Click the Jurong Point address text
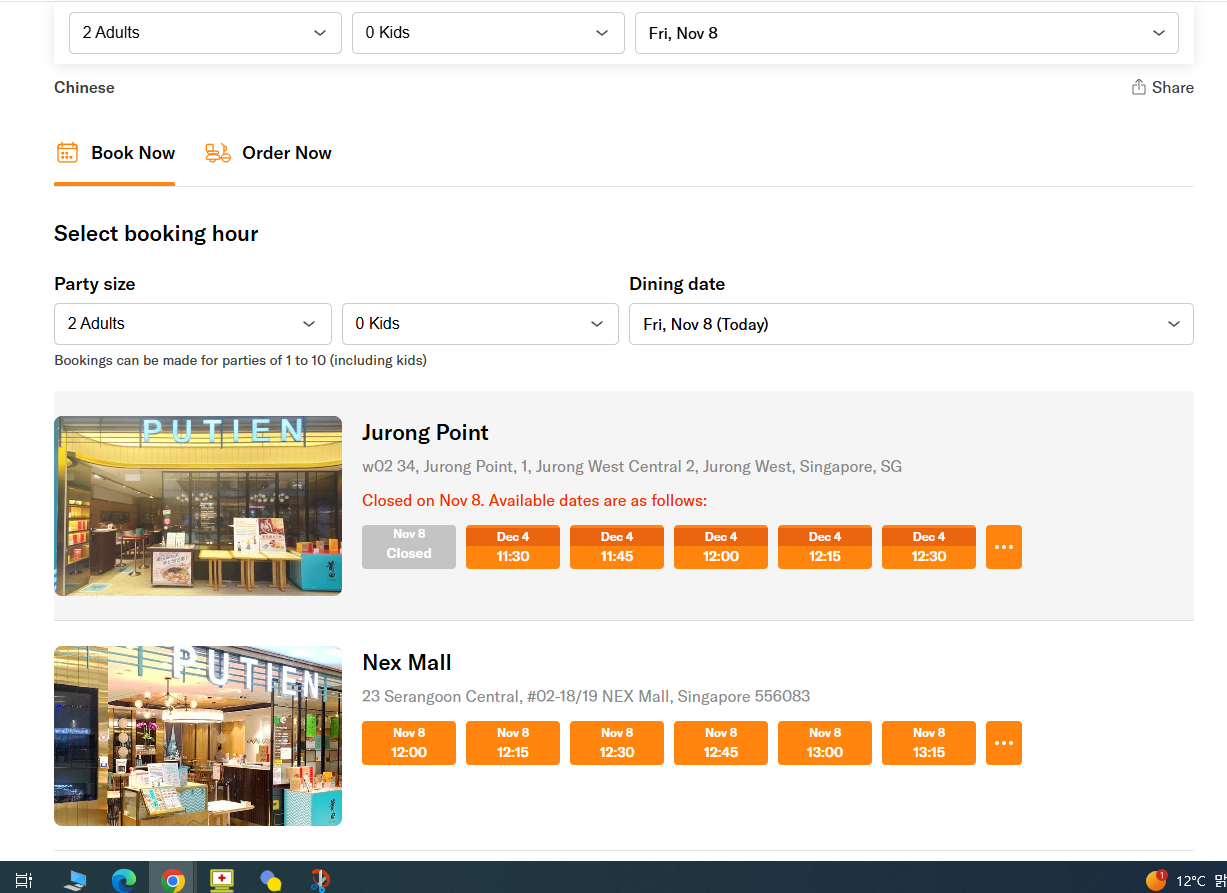The image size is (1227, 893). 632,467
